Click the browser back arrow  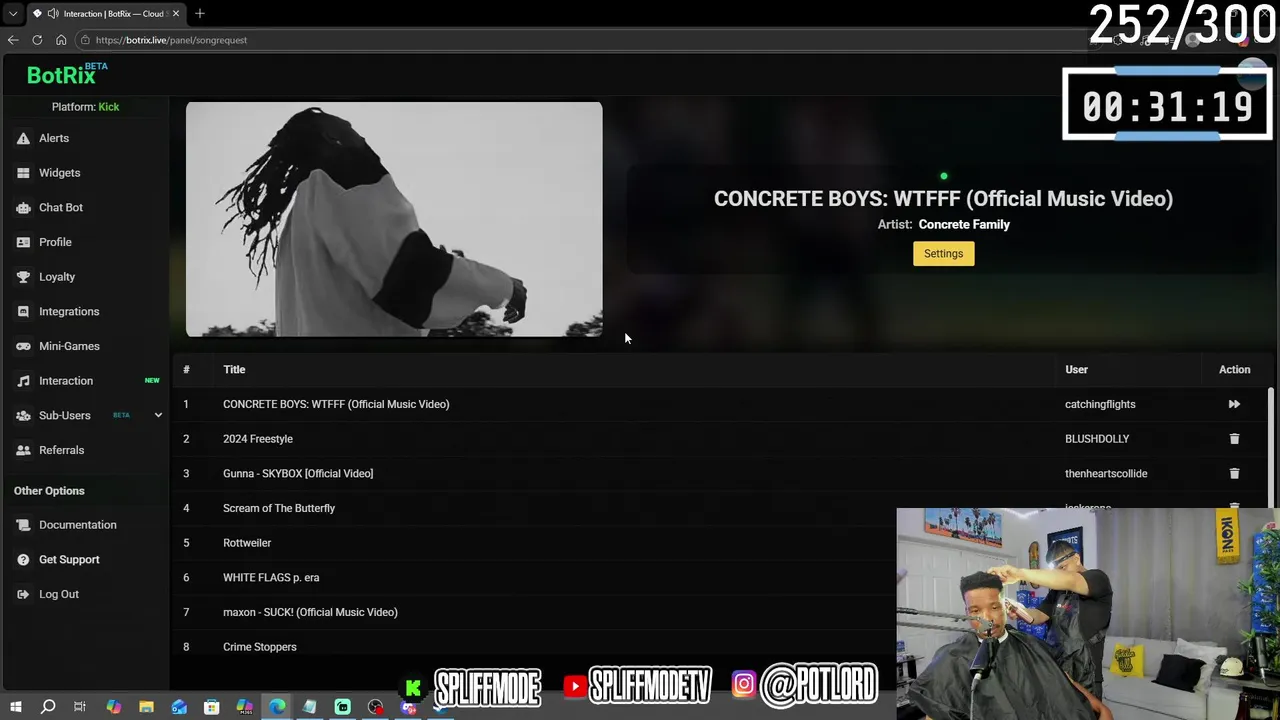coord(13,40)
